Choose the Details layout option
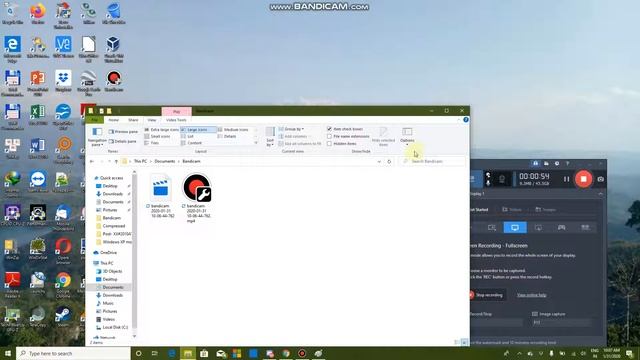The image size is (640, 360). tap(227, 136)
